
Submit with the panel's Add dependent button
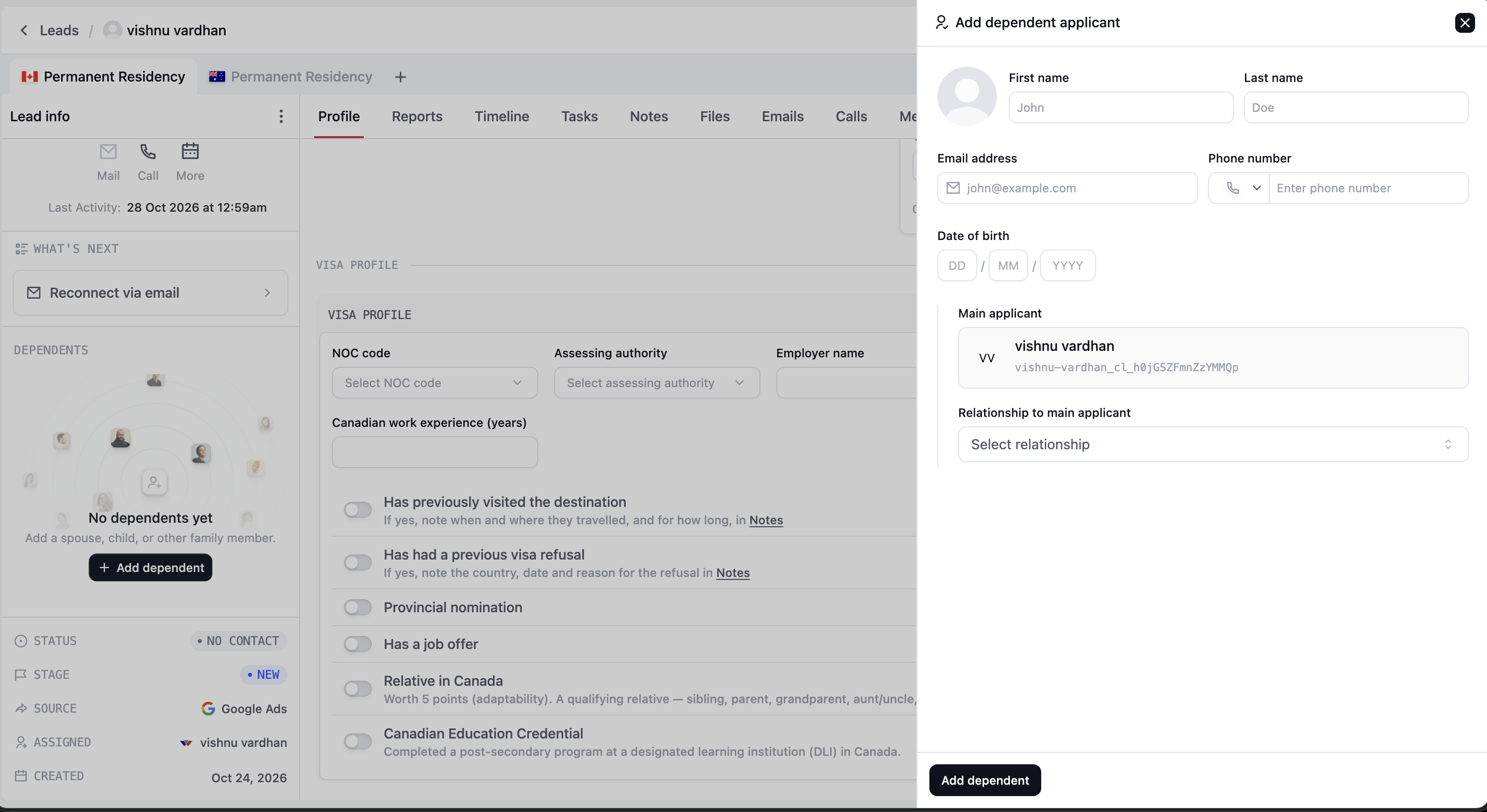[985, 780]
